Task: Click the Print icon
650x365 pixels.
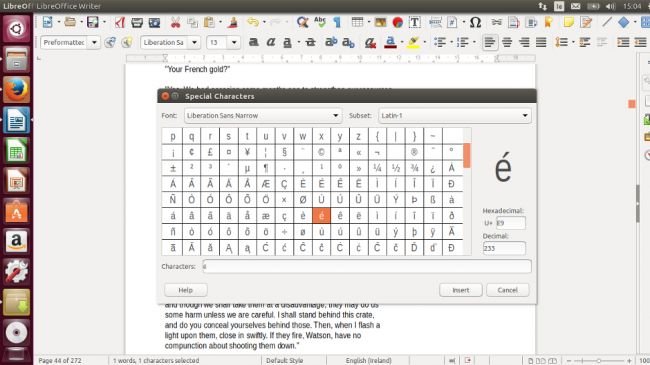Action: click(x=137, y=22)
